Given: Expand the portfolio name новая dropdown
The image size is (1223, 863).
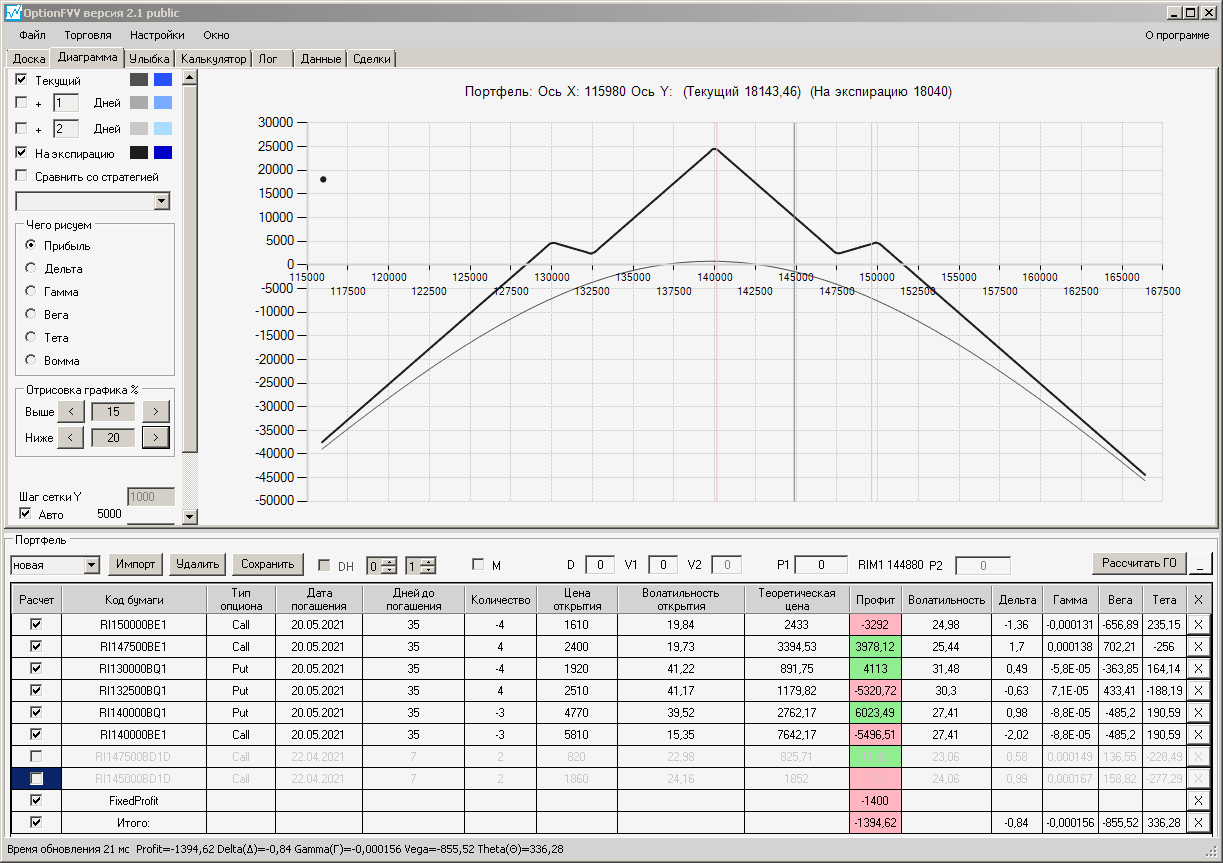Looking at the screenshot, I should pos(92,565).
